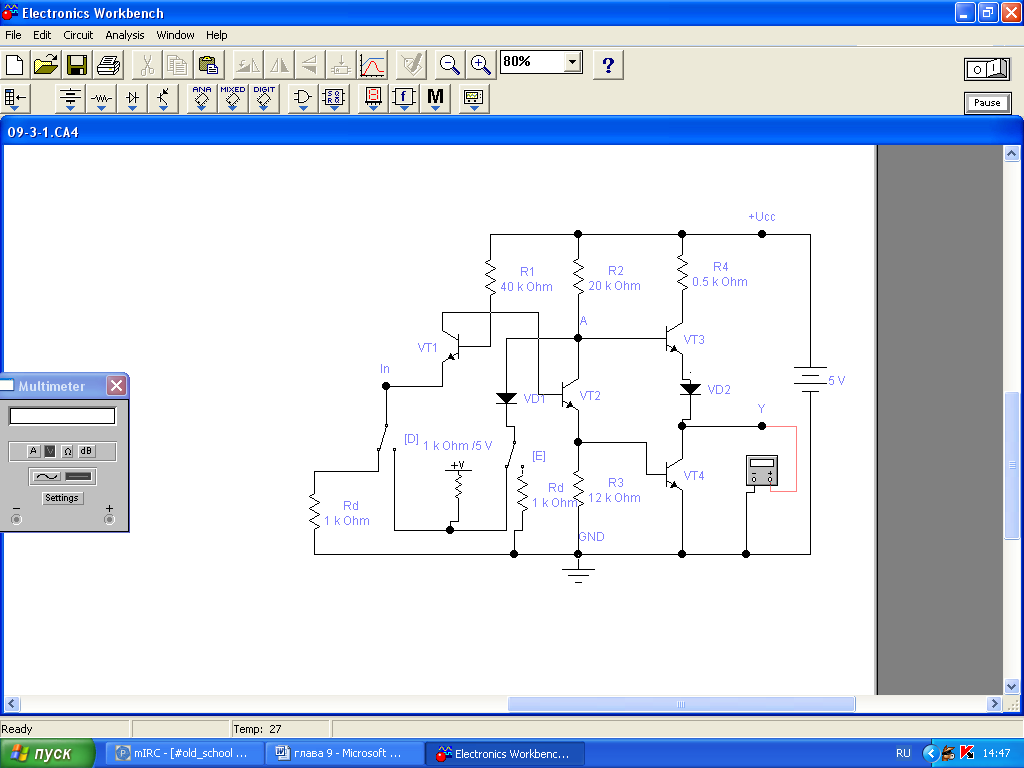Open multimeter Settings
The image size is (1024, 768).
[61, 498]
